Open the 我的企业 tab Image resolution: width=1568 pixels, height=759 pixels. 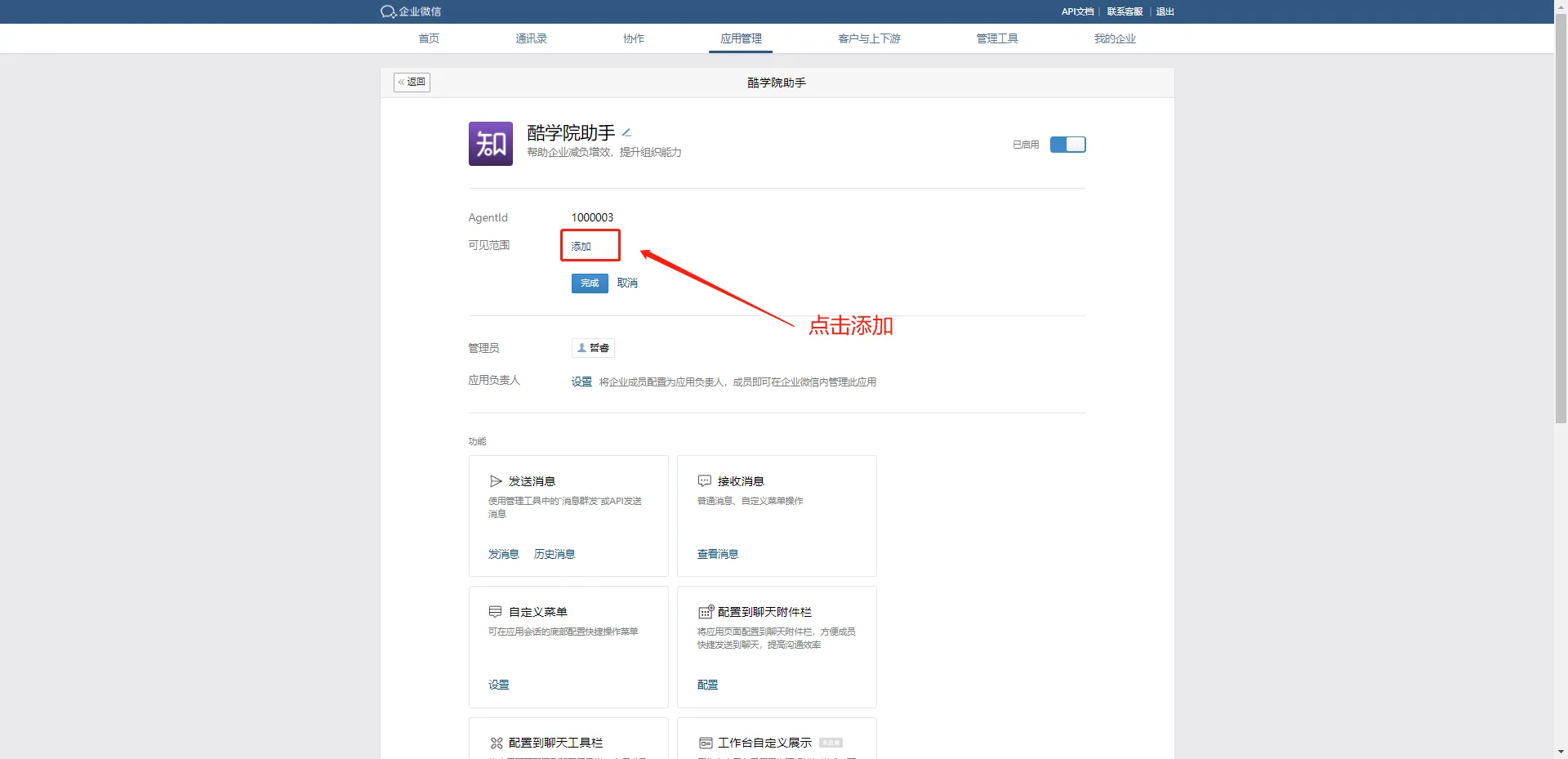1115,38
